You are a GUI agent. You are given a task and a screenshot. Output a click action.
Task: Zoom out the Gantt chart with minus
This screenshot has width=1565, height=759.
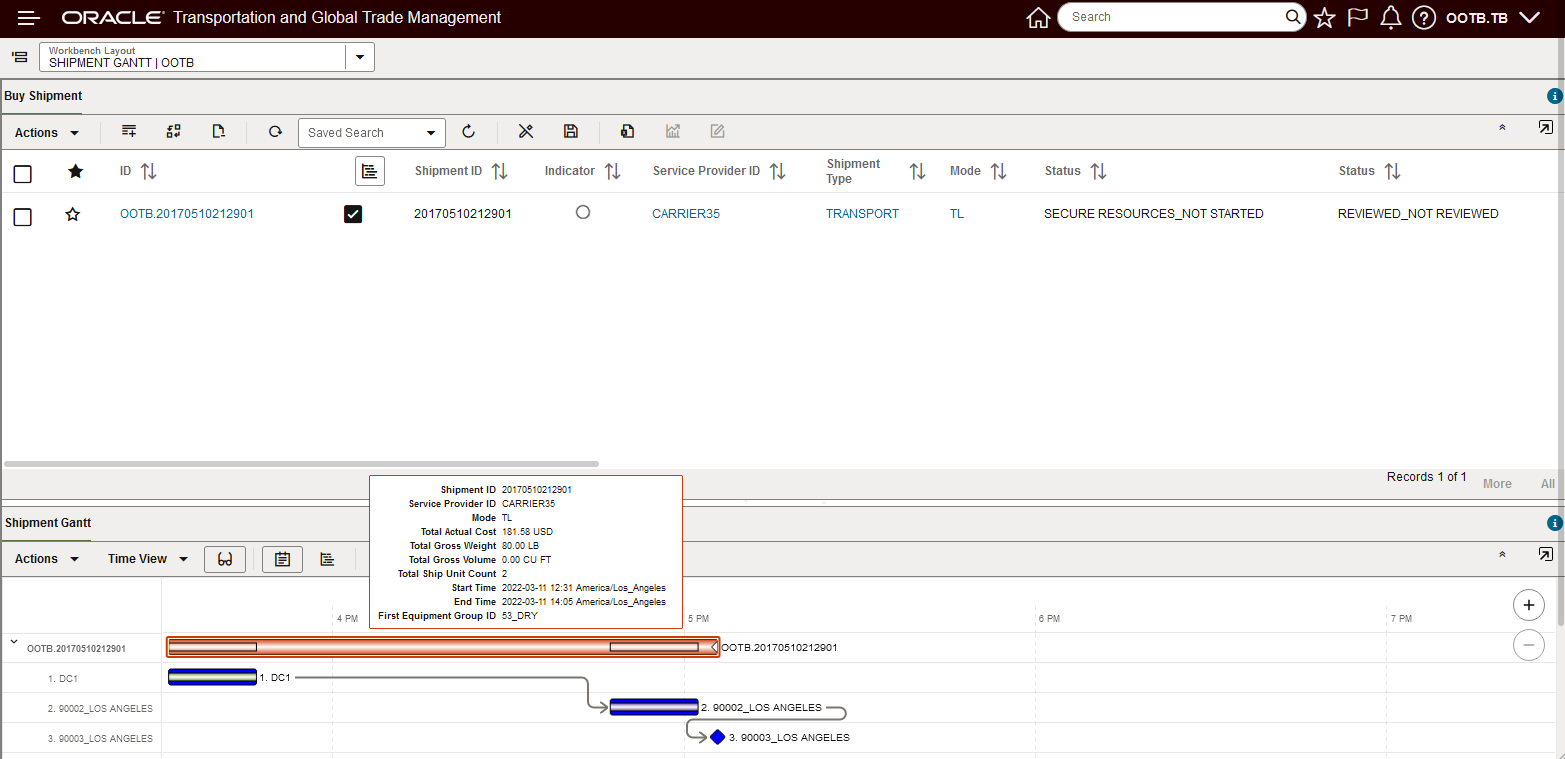1528,646
